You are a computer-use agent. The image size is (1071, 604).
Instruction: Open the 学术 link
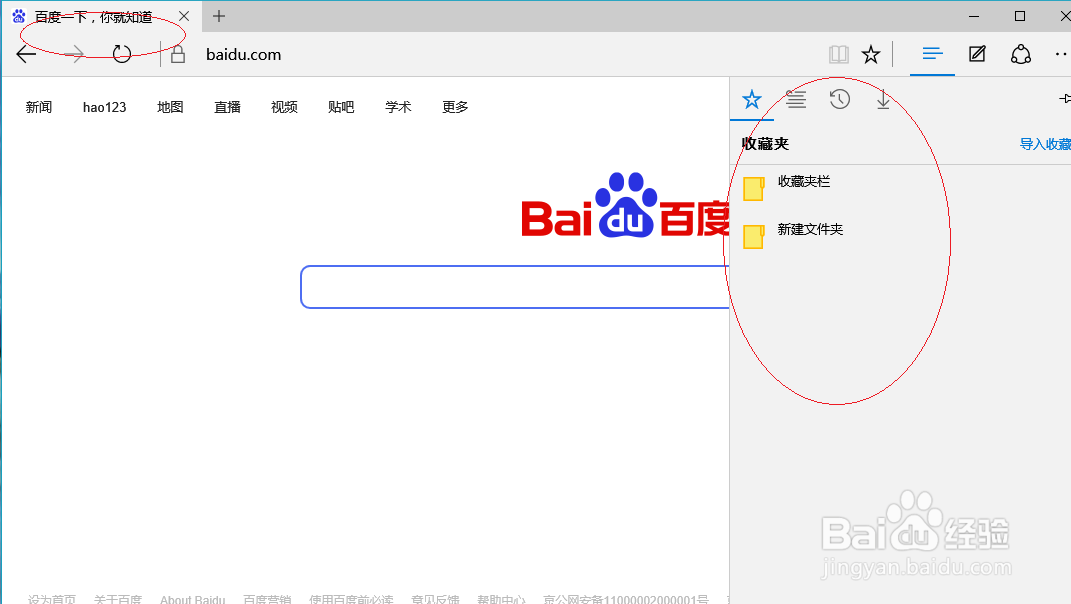pyautogui.click(x=398, y=107)
